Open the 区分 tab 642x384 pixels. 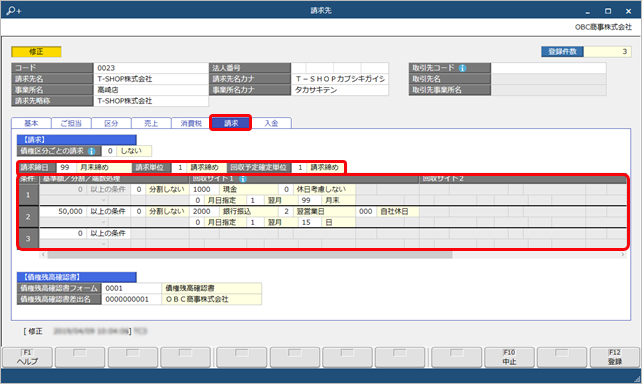tap(111, 123)
